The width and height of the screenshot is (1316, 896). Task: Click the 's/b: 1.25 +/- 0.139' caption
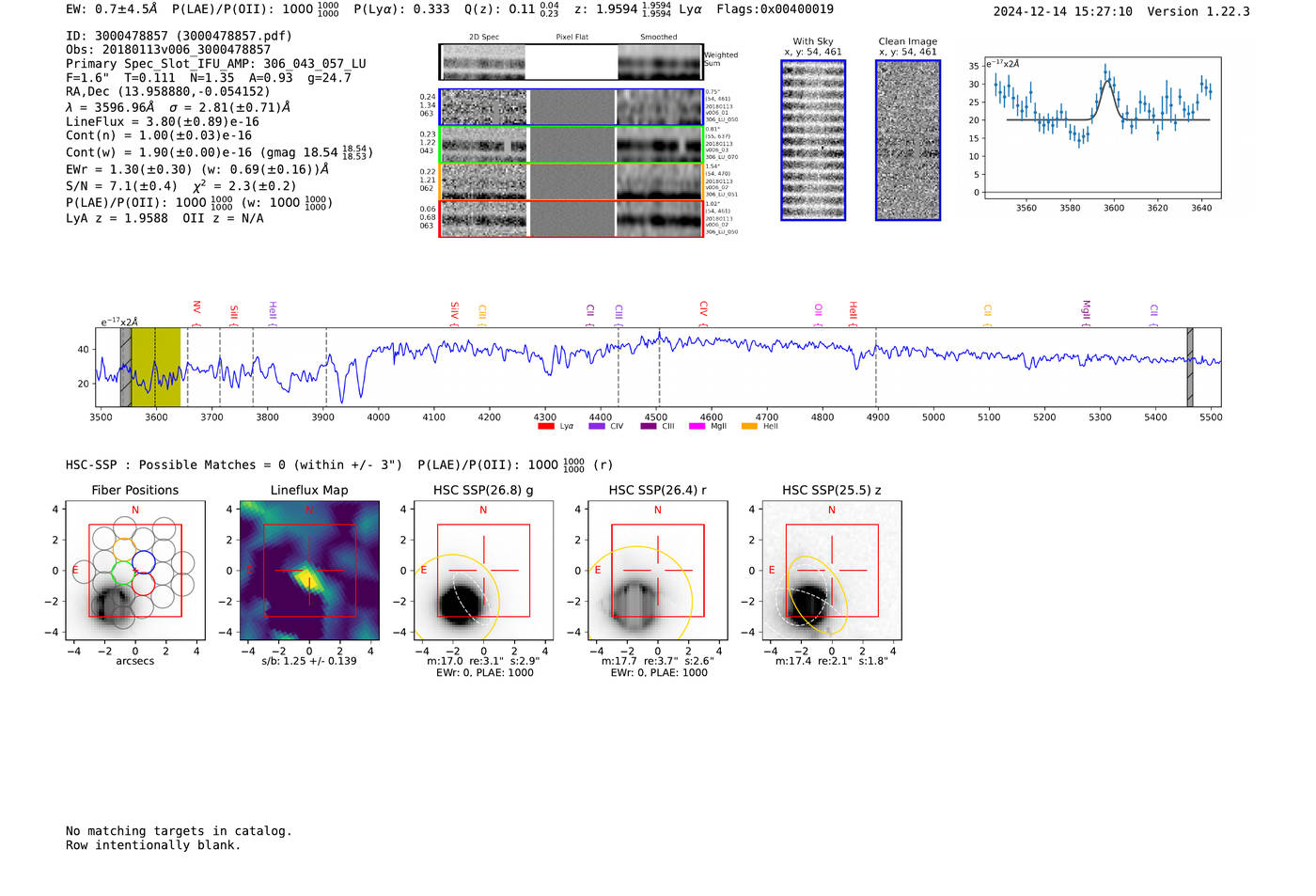click(x=309, y=661)
